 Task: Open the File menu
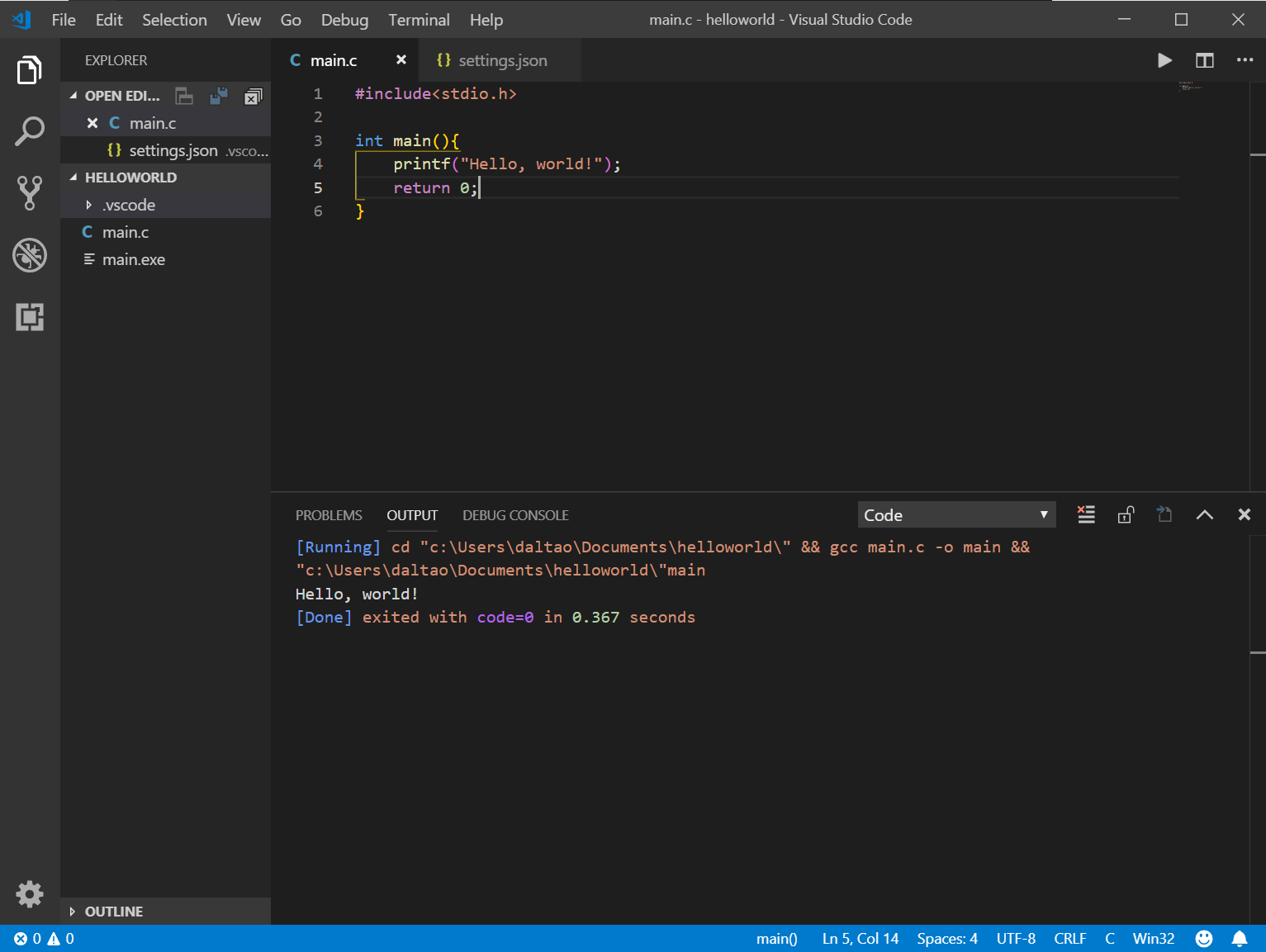click(64, 20)
